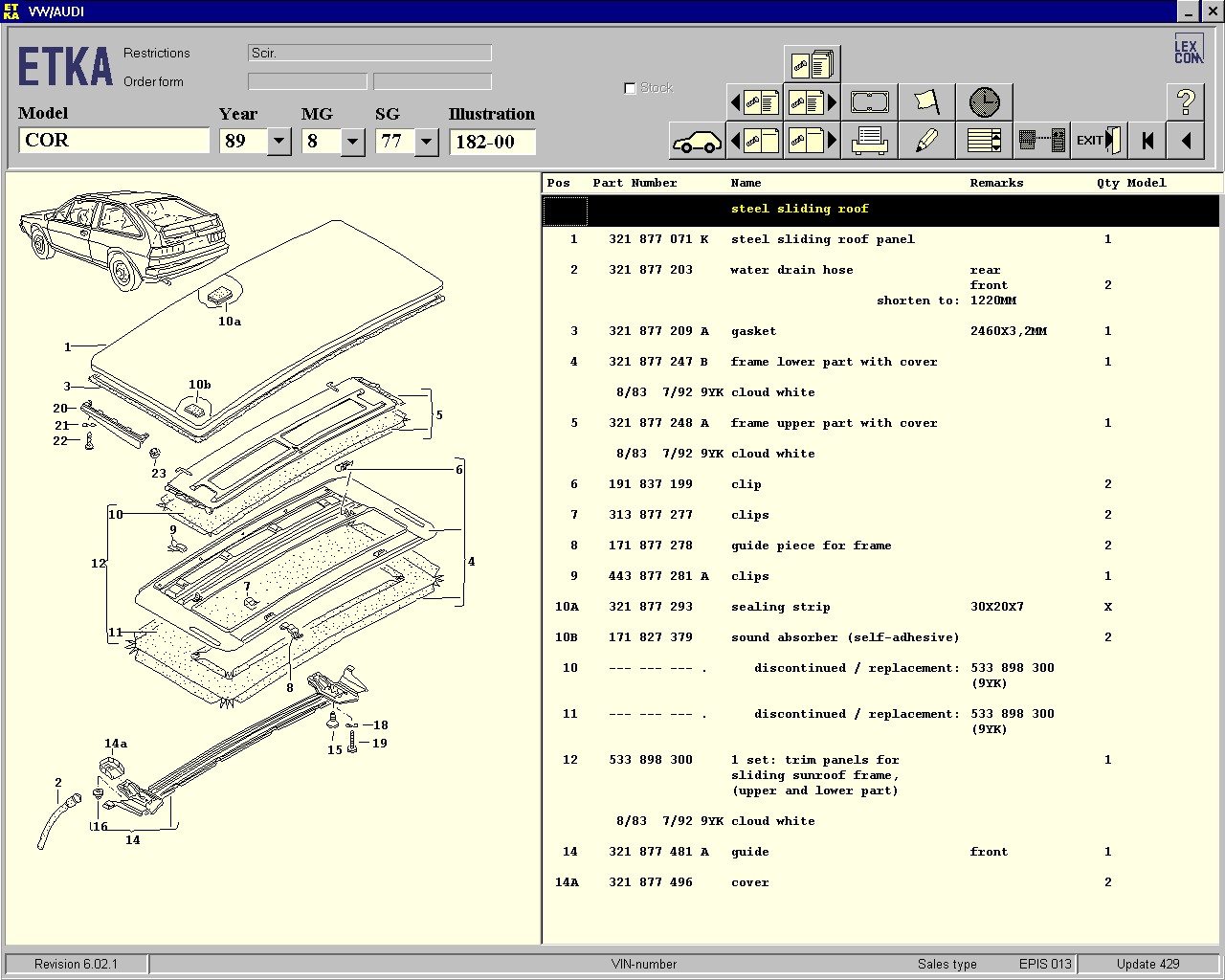
Task: Expand the MG dropdown list
Action: (352, 142)
